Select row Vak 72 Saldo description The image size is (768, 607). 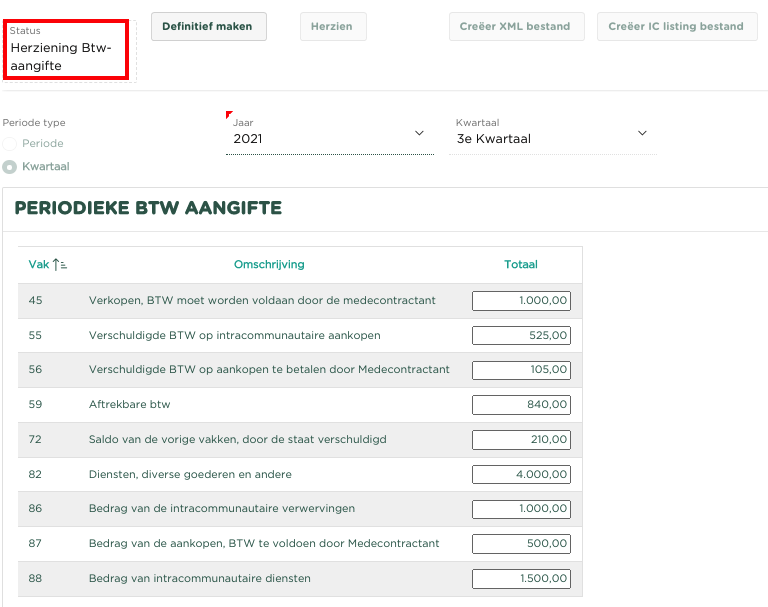237,440
